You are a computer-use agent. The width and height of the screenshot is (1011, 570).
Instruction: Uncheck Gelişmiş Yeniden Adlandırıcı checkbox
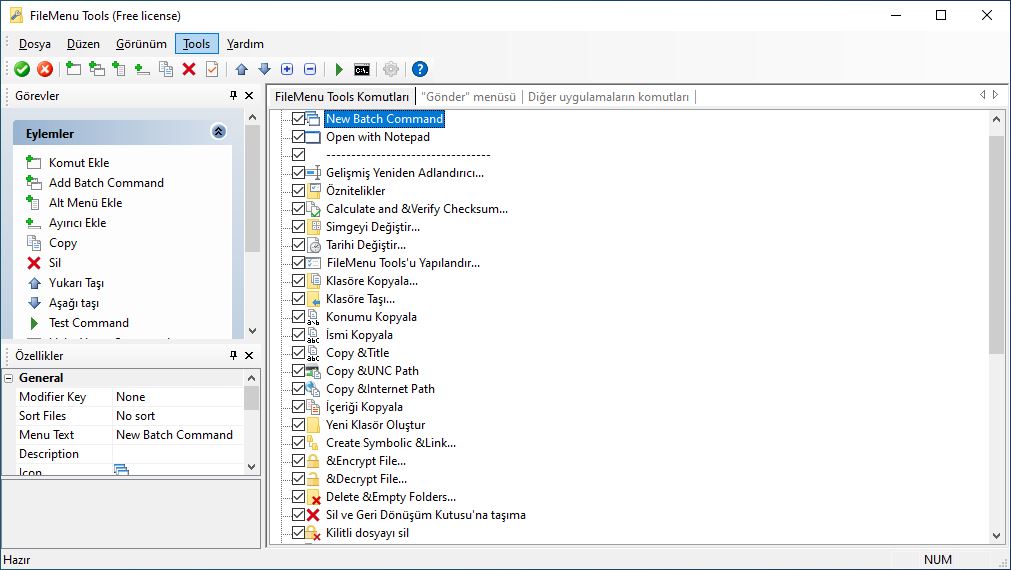coord(298,173)
